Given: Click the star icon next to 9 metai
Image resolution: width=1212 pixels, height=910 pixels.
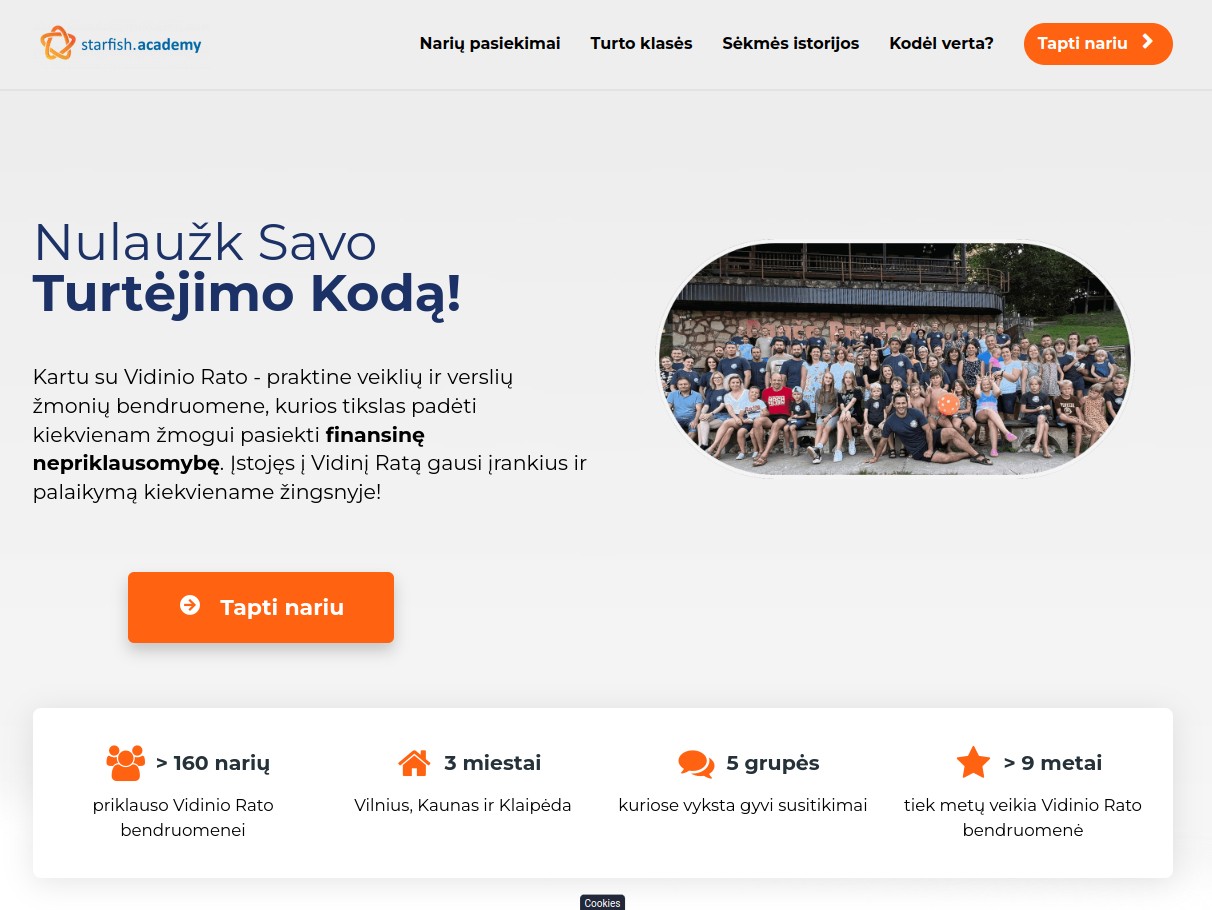Looking at the screenshot, I should point(973,763).
